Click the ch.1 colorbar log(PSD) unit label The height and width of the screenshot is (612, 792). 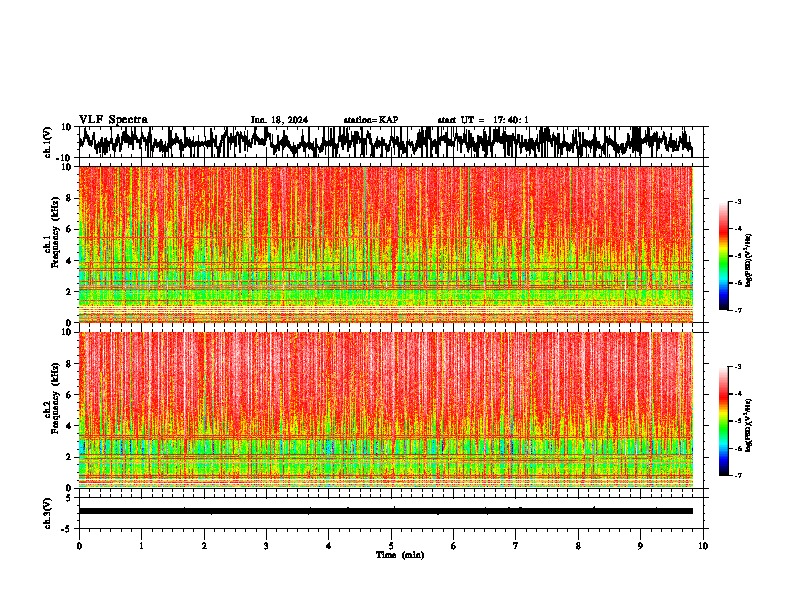tap(749, 261)
